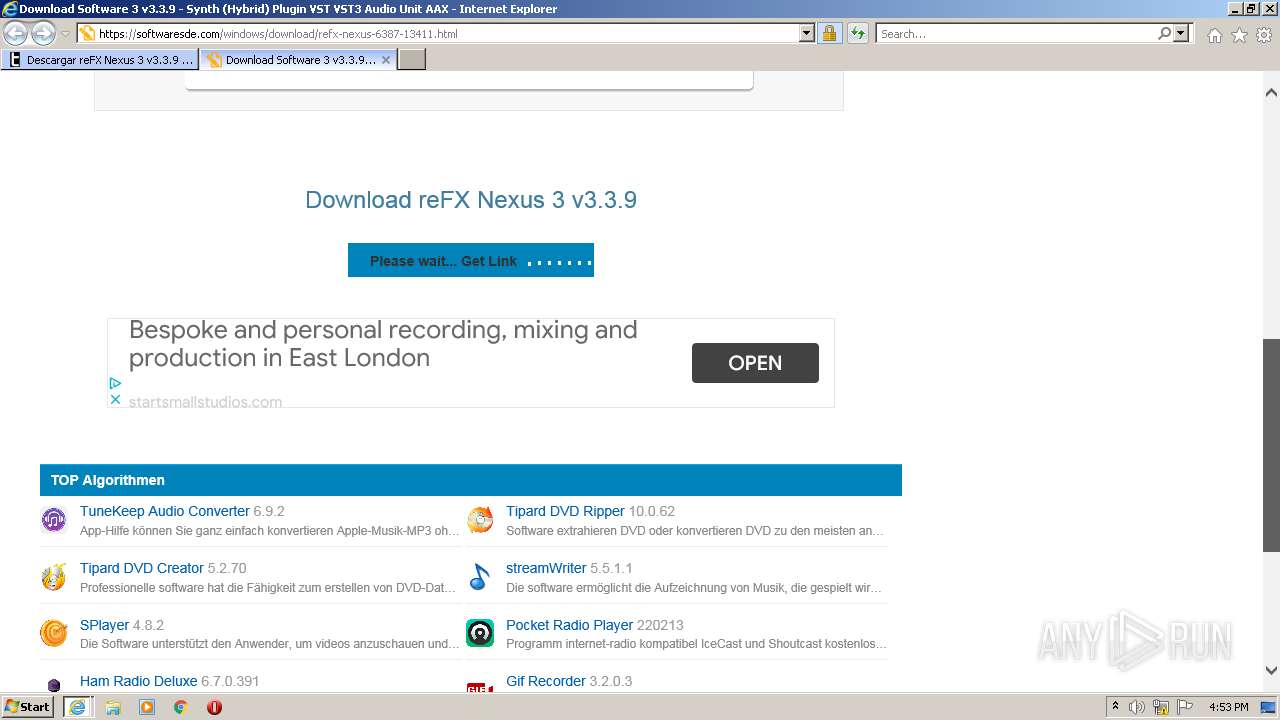Open a new blank tab

point(412,59)
